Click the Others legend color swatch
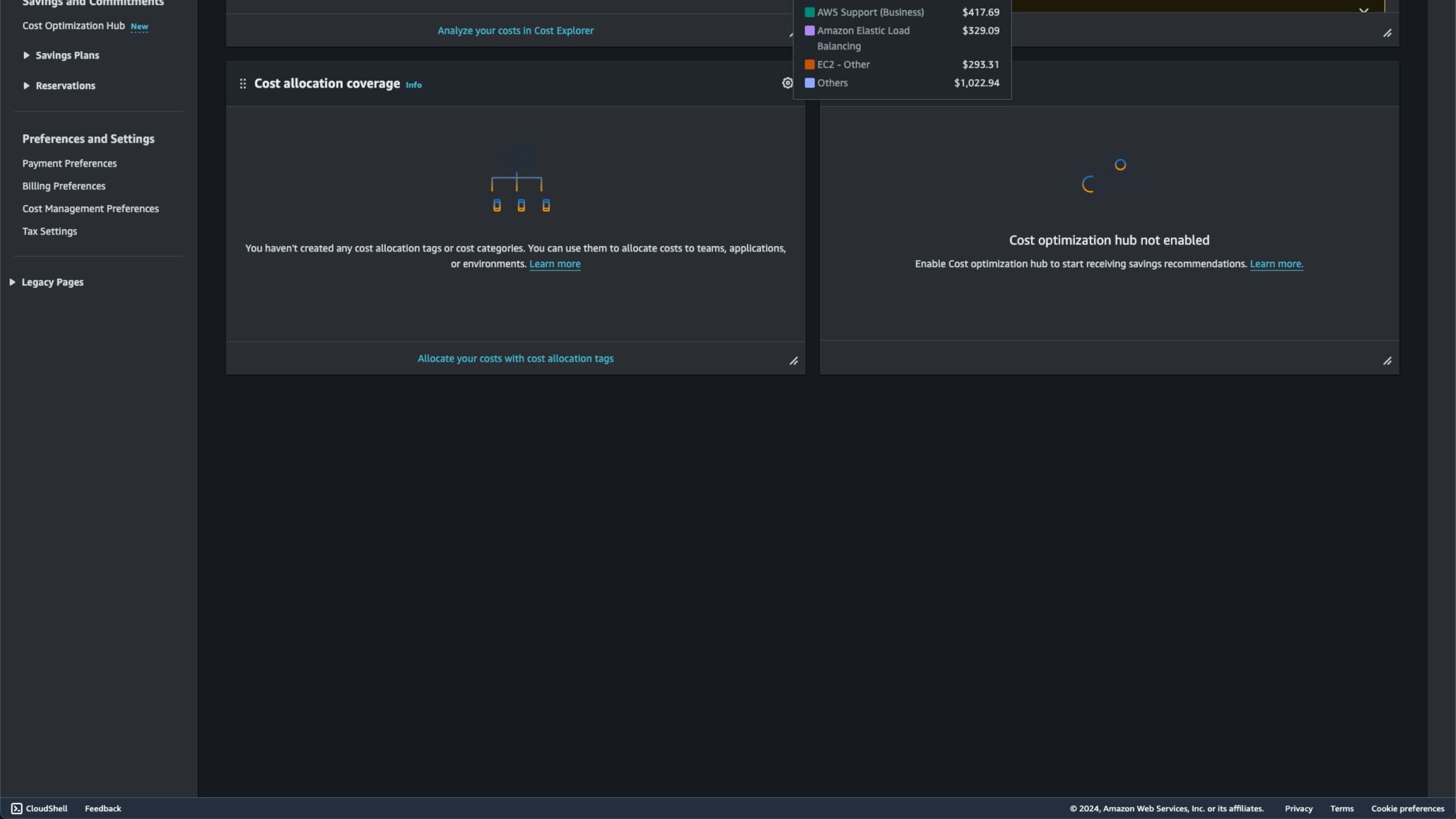Image resolution: width=1456 pixels, height=819 pixels. pyautogui.click(x=809, y=83)
